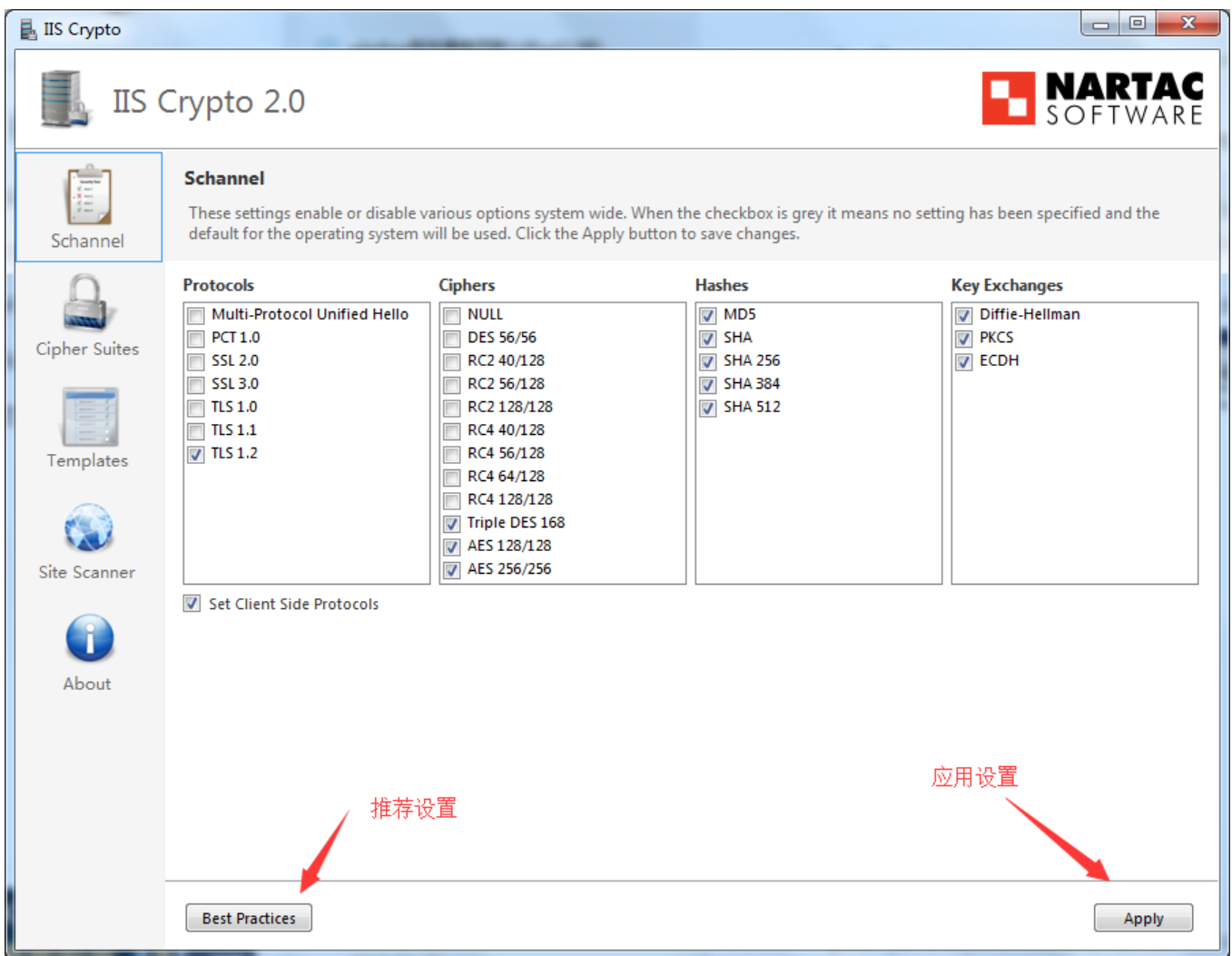The image size is (1232, 956).
Task: Toggle DES 56/56 cipher checkbox
Action: pyautogui.click(x=451, y=339)
